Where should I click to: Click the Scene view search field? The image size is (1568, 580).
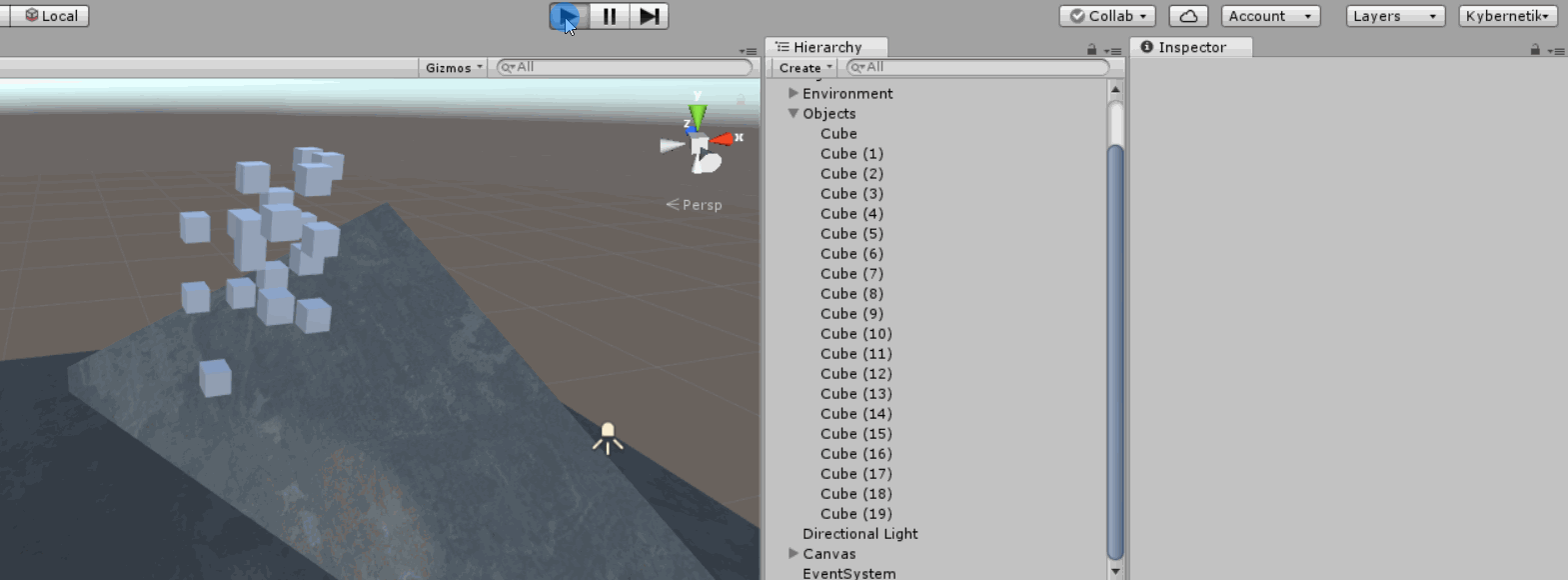625,67
